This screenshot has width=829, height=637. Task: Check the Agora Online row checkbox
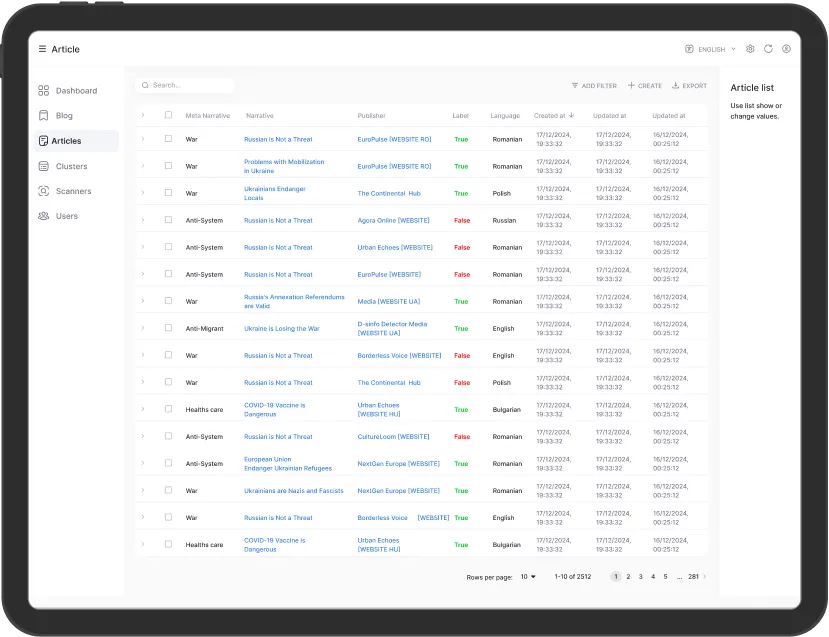click(168, 220)
